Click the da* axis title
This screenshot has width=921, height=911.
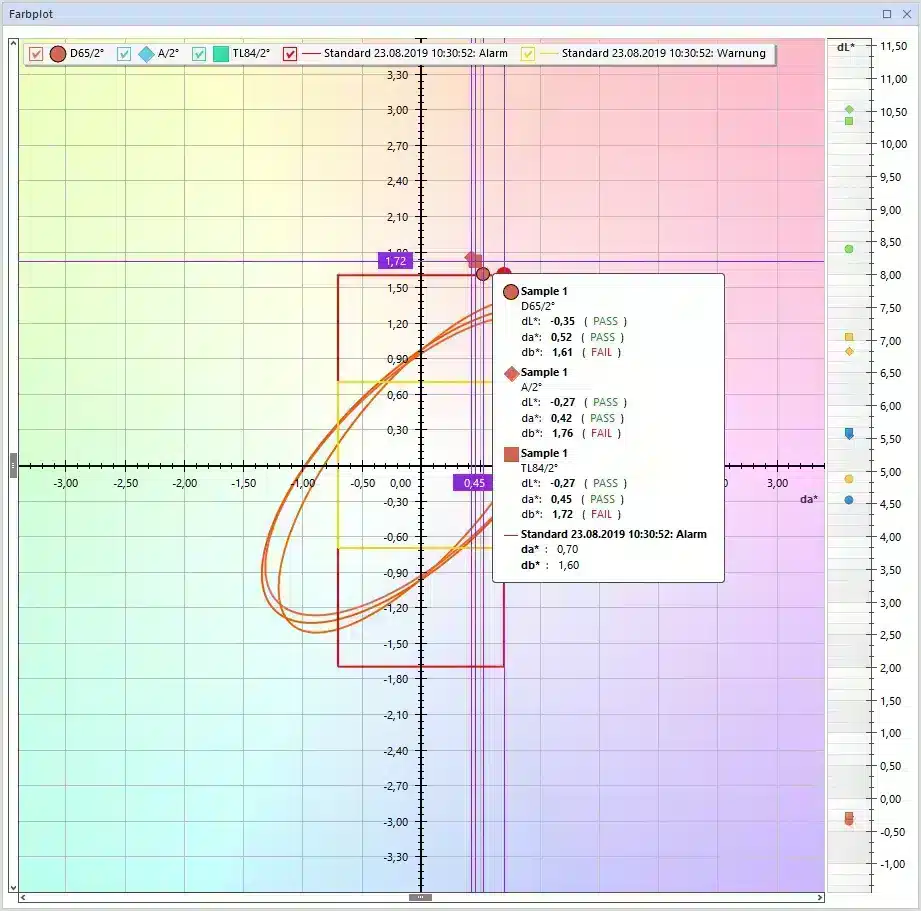click(809, 499)
